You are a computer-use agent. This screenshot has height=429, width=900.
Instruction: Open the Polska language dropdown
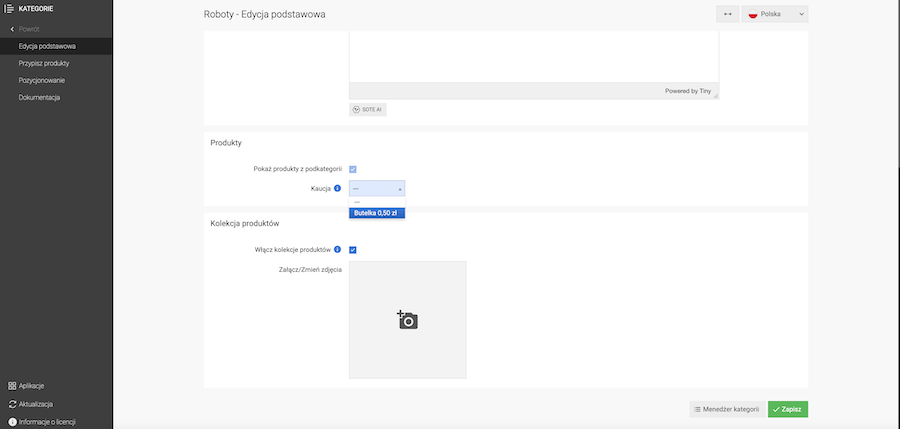pos(777,14)
